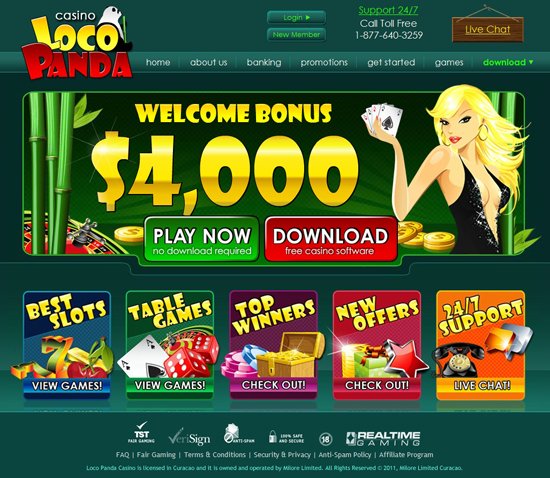Go to the banking menu item
The image size is (550, 478).
tap(264, 62)
